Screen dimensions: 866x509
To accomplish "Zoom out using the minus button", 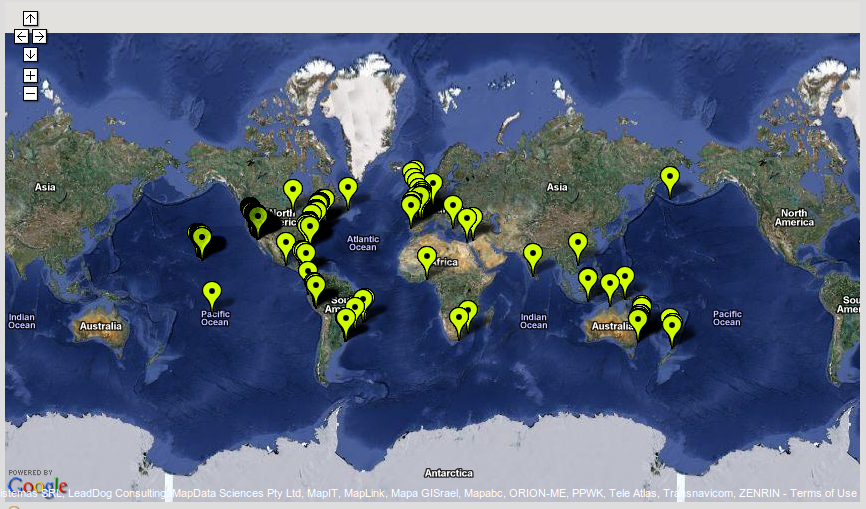I will point(30,93).
